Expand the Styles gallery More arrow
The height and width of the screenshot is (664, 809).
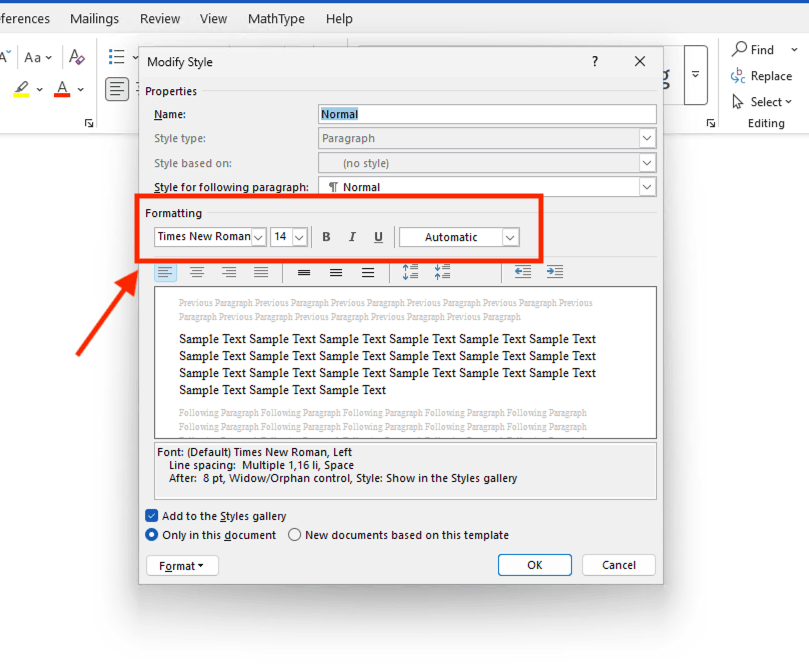(x=695, y=75)
